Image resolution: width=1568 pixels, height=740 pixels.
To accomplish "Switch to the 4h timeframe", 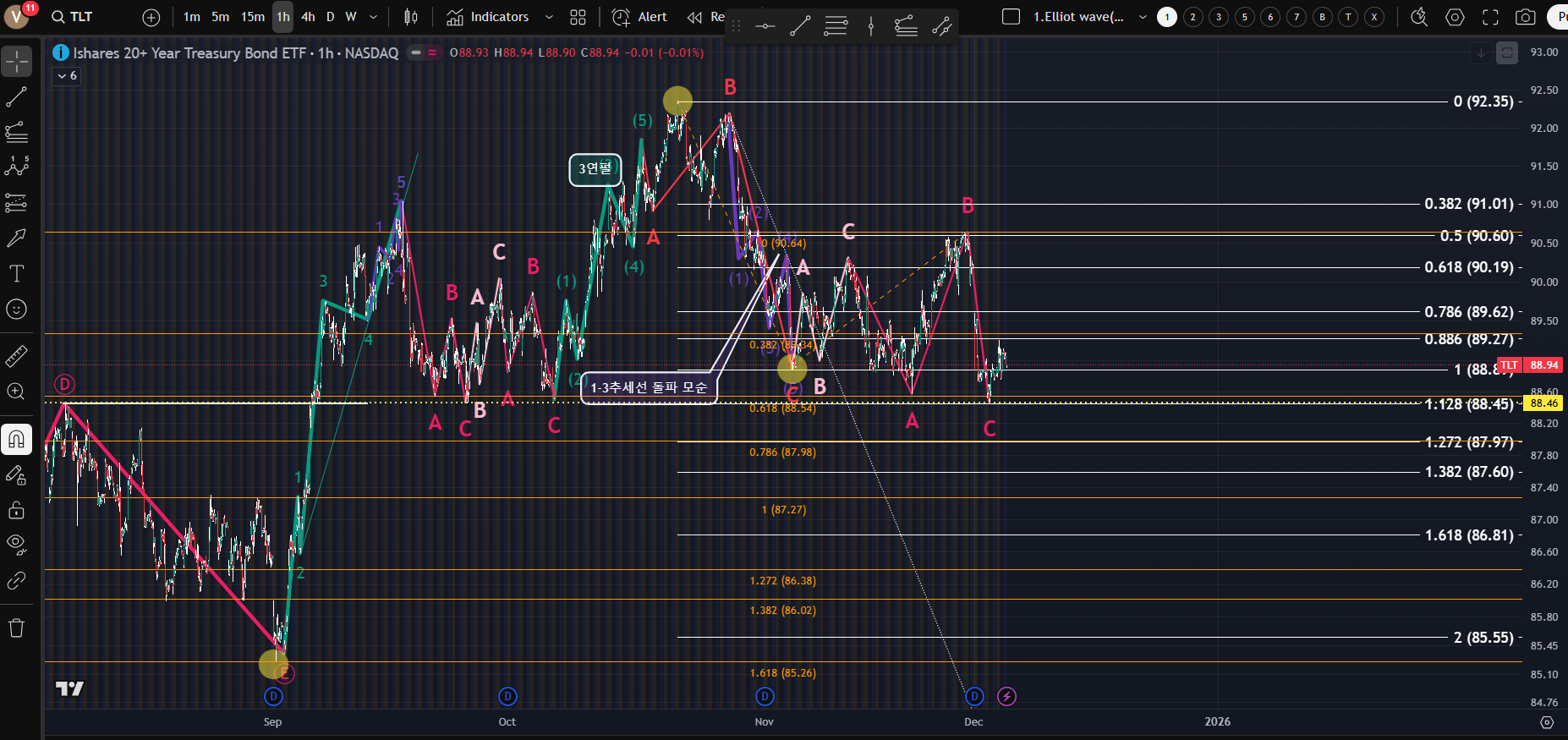I will (x=308, y=17).
